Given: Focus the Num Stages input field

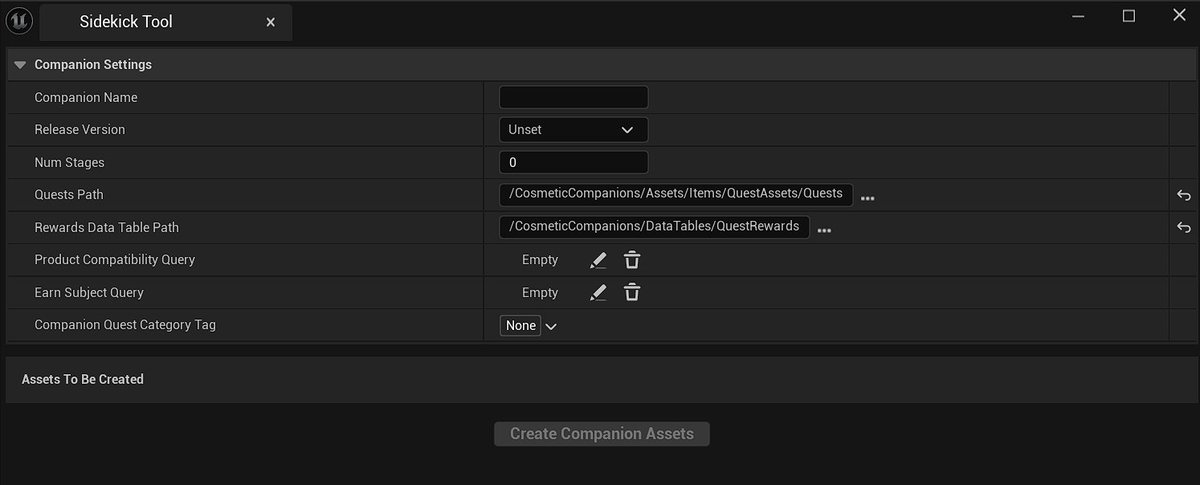Looking at the screenshot, I should click(573, 162).
